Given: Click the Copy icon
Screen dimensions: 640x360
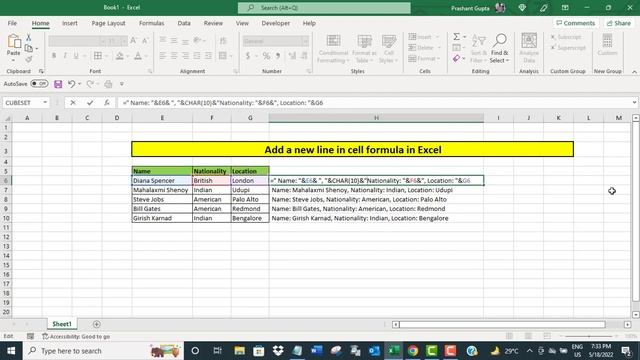Looking at the screenshot, I should coord(29,48).
